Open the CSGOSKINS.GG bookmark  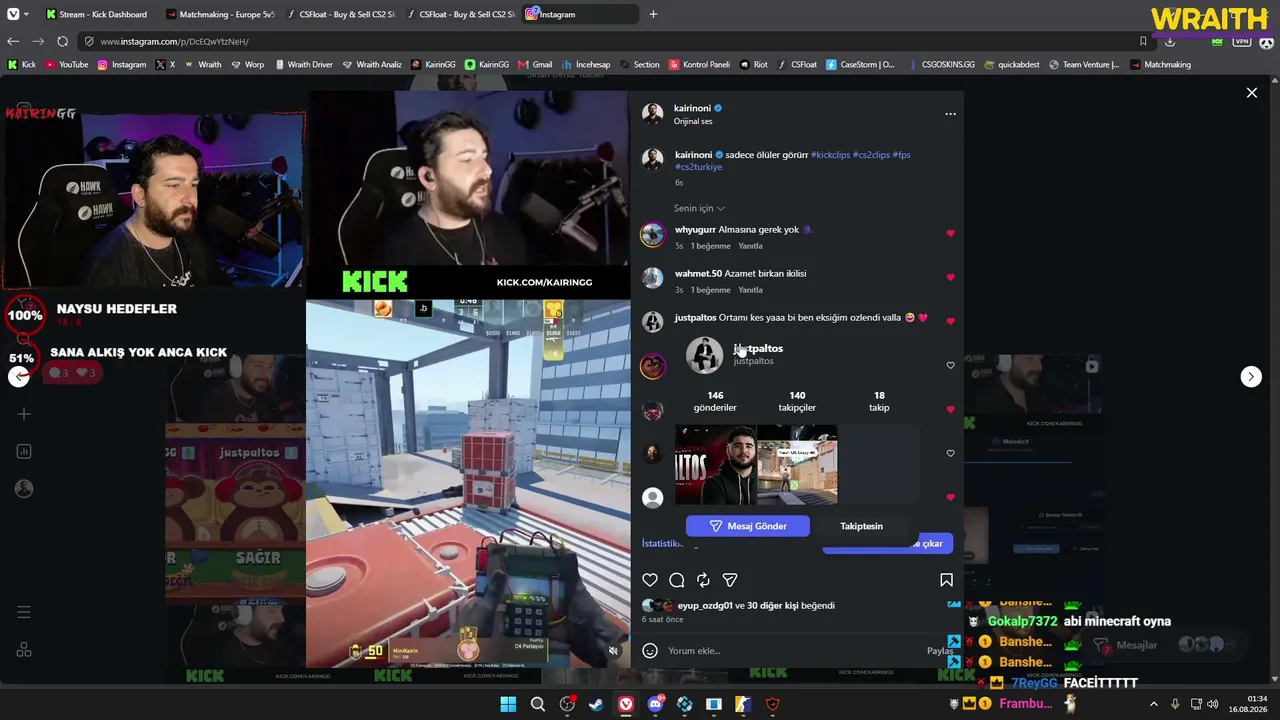tap(942, 64)
